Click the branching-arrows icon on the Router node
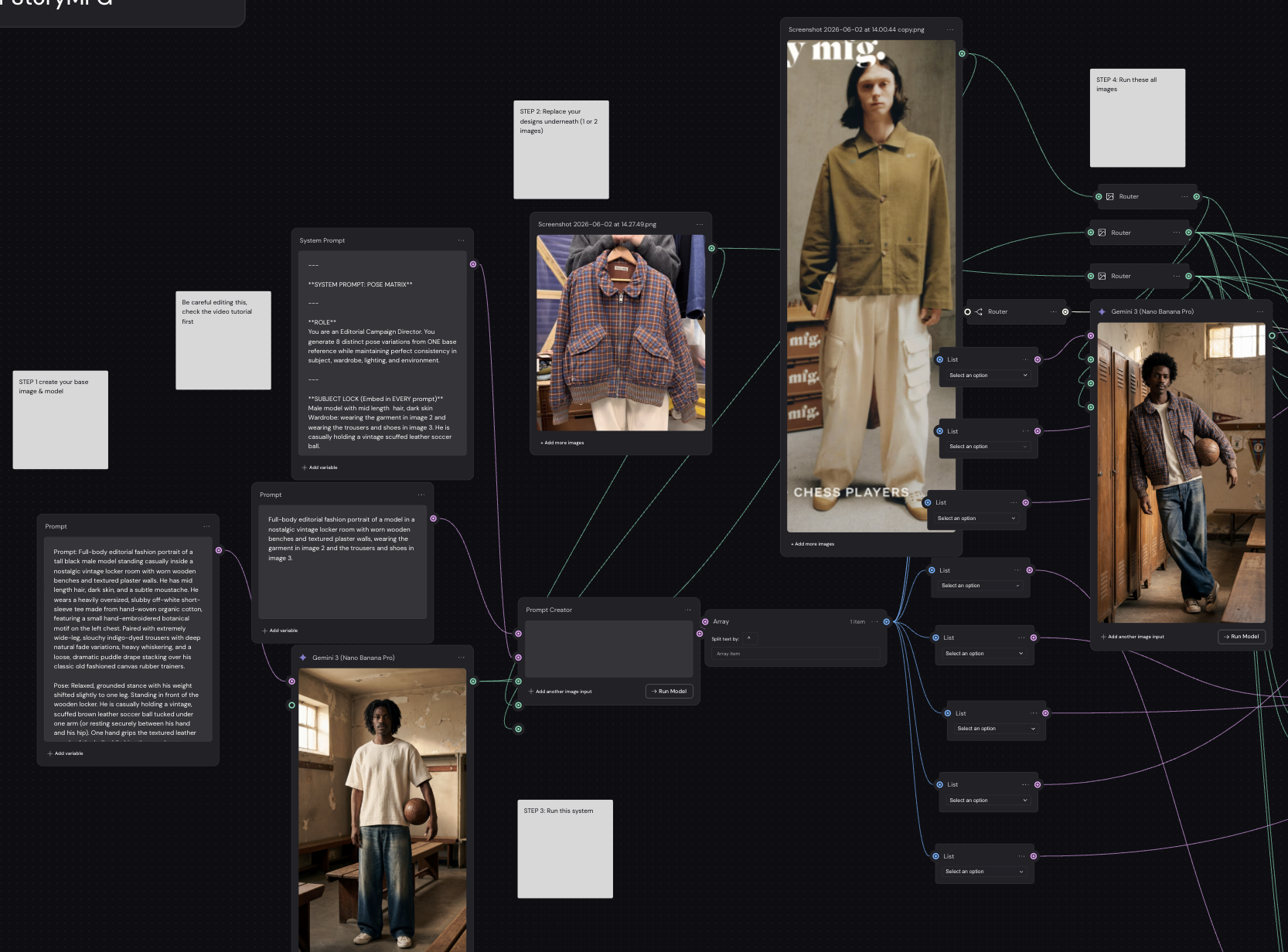Viewport: 1288px width, 952px height. [x=979, y=311]
